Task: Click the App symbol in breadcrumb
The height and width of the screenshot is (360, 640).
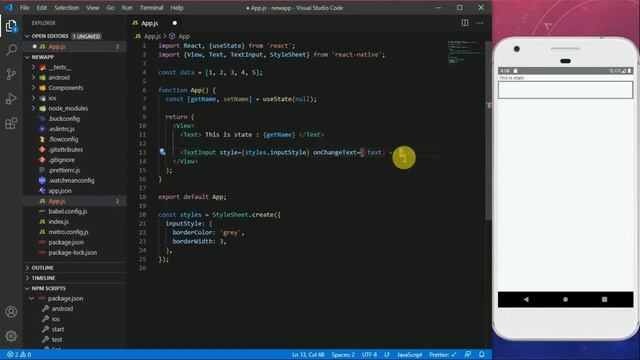Action: [184, 36]
